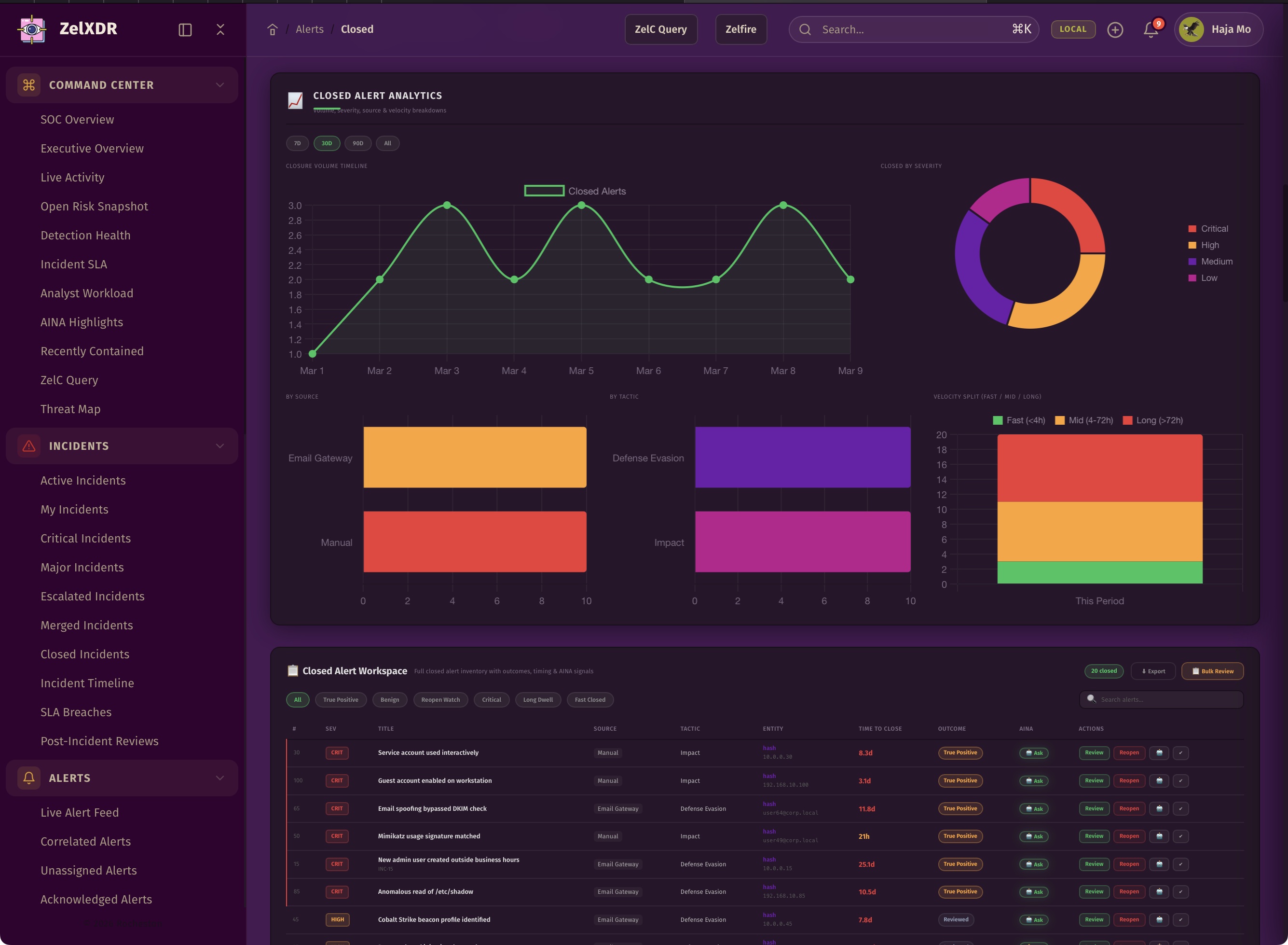This screenshot has height=945, width=1288.
Task: Open Critical Incidents from sidebar
Action: (85, 538)
